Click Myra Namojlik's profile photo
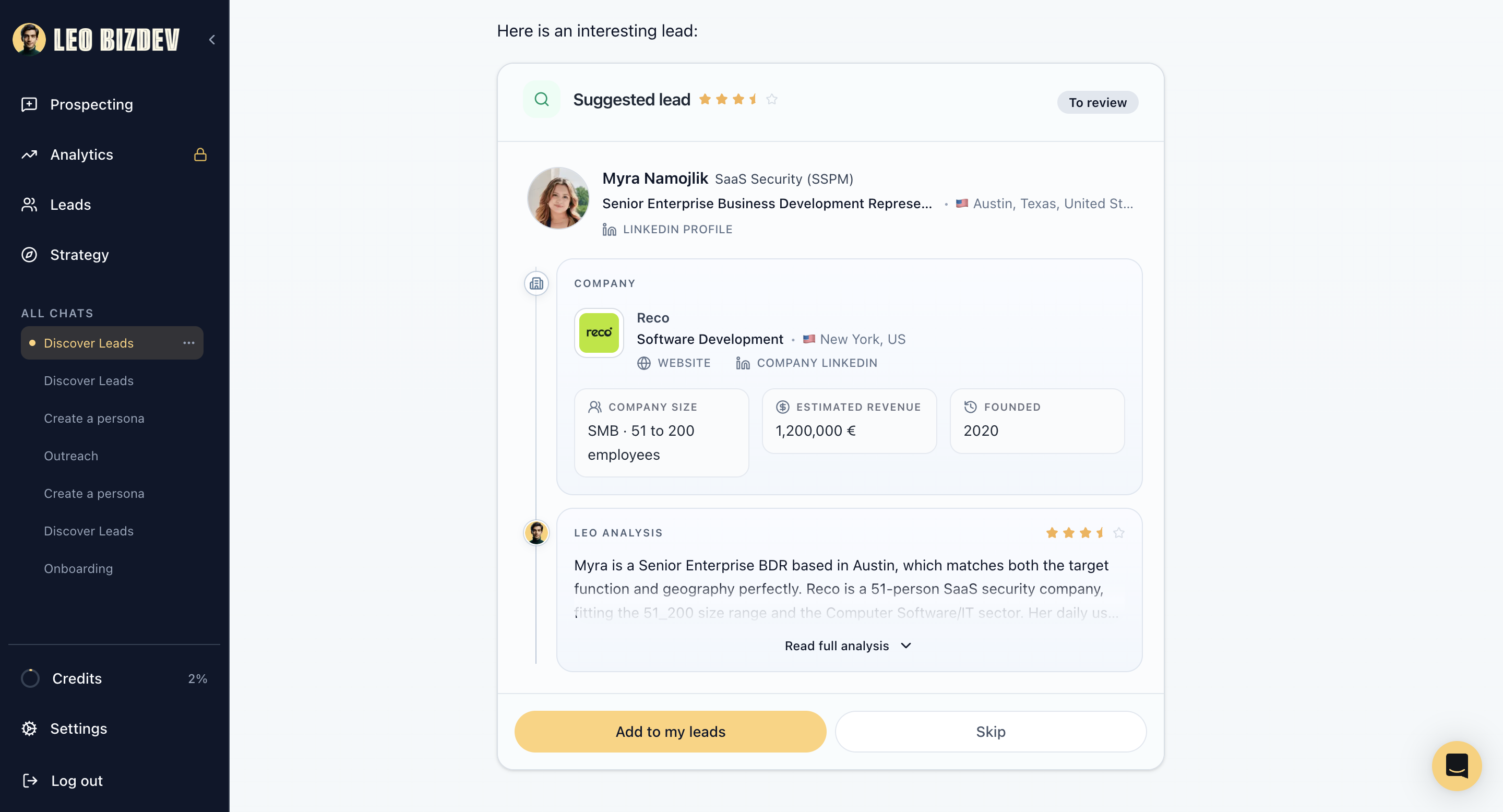Screen dimensions: 1503x812 (x=558, y=198)
